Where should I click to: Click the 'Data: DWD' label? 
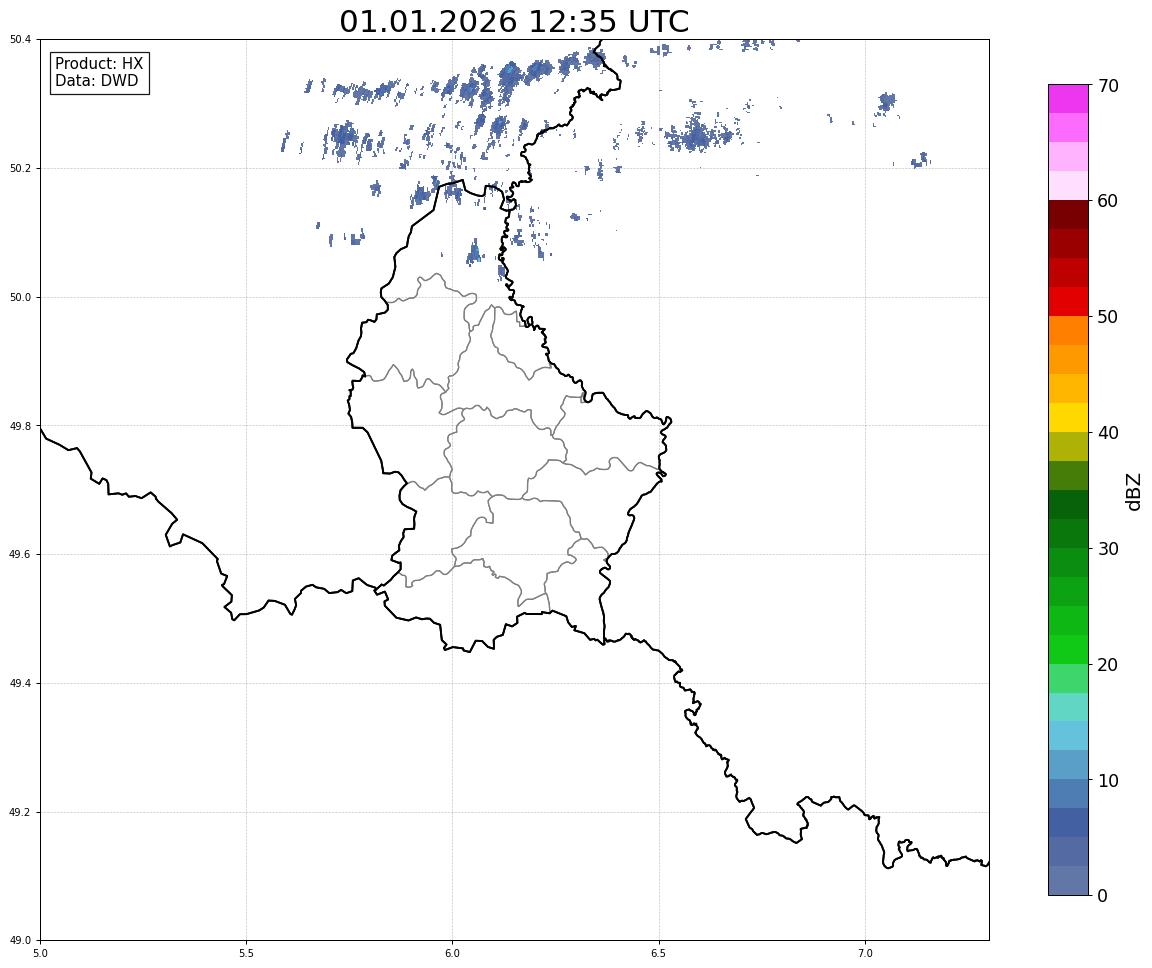[x=96, y=81]
